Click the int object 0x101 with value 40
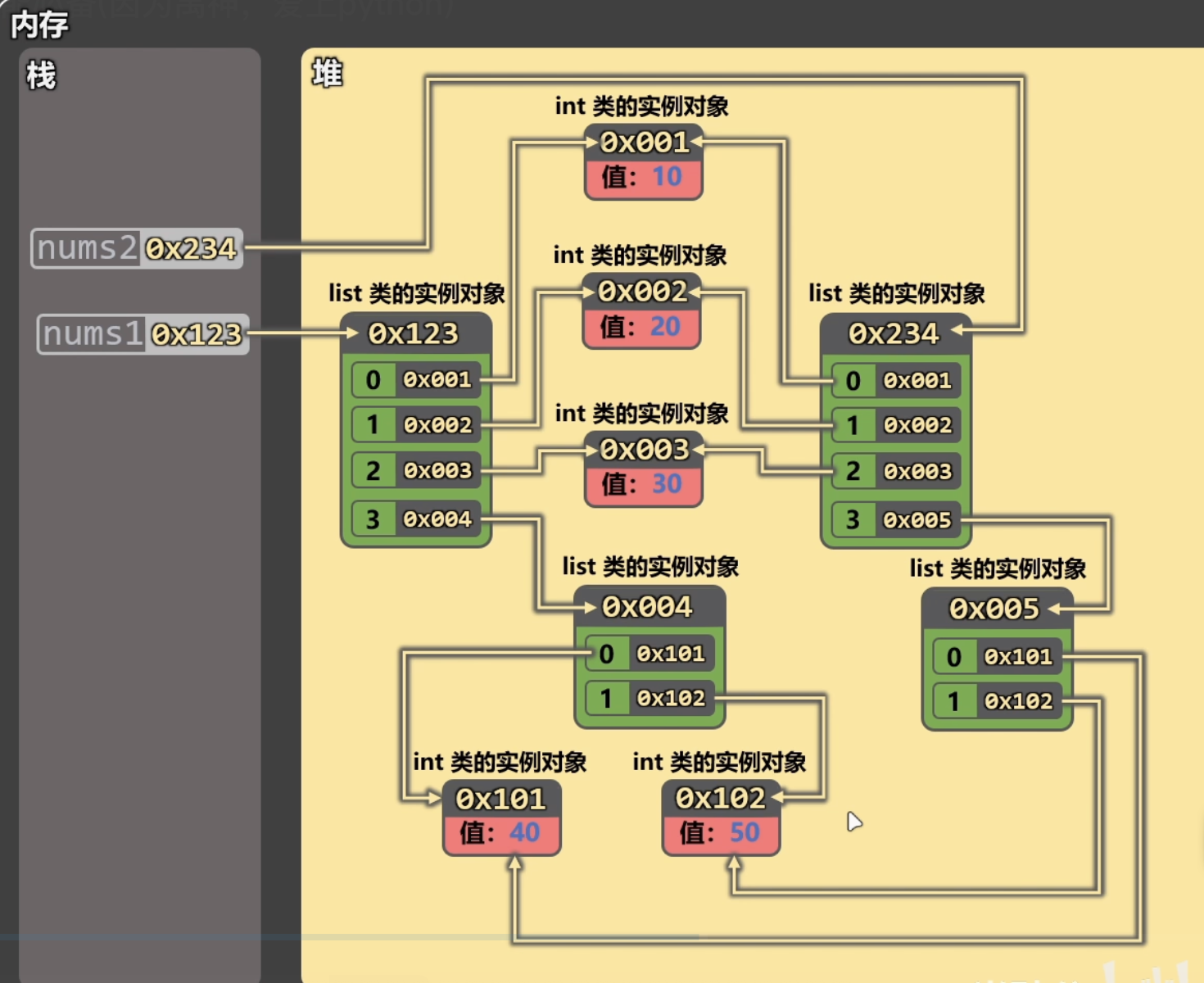 pos(501,816)
